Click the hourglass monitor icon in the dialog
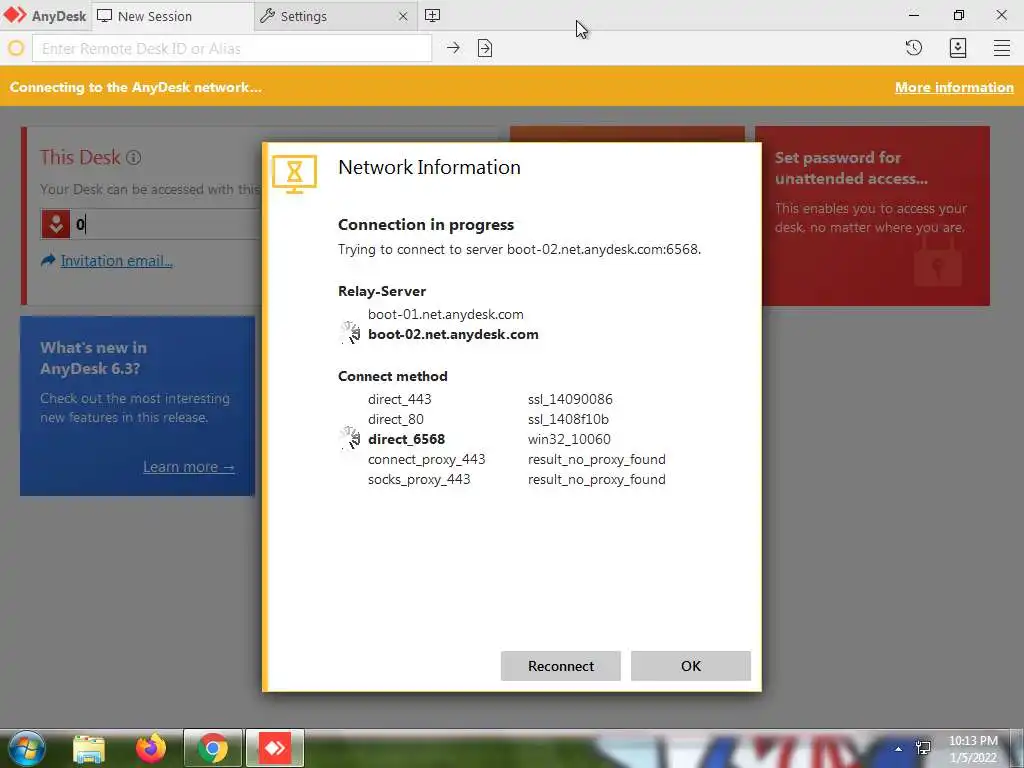Image resolution: width=1024 pixels, height=768 pixels. [295, 174]
